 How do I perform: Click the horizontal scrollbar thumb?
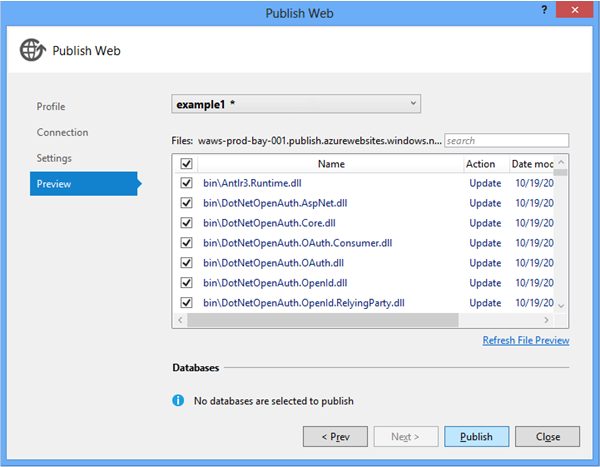(x=323, y=320)
